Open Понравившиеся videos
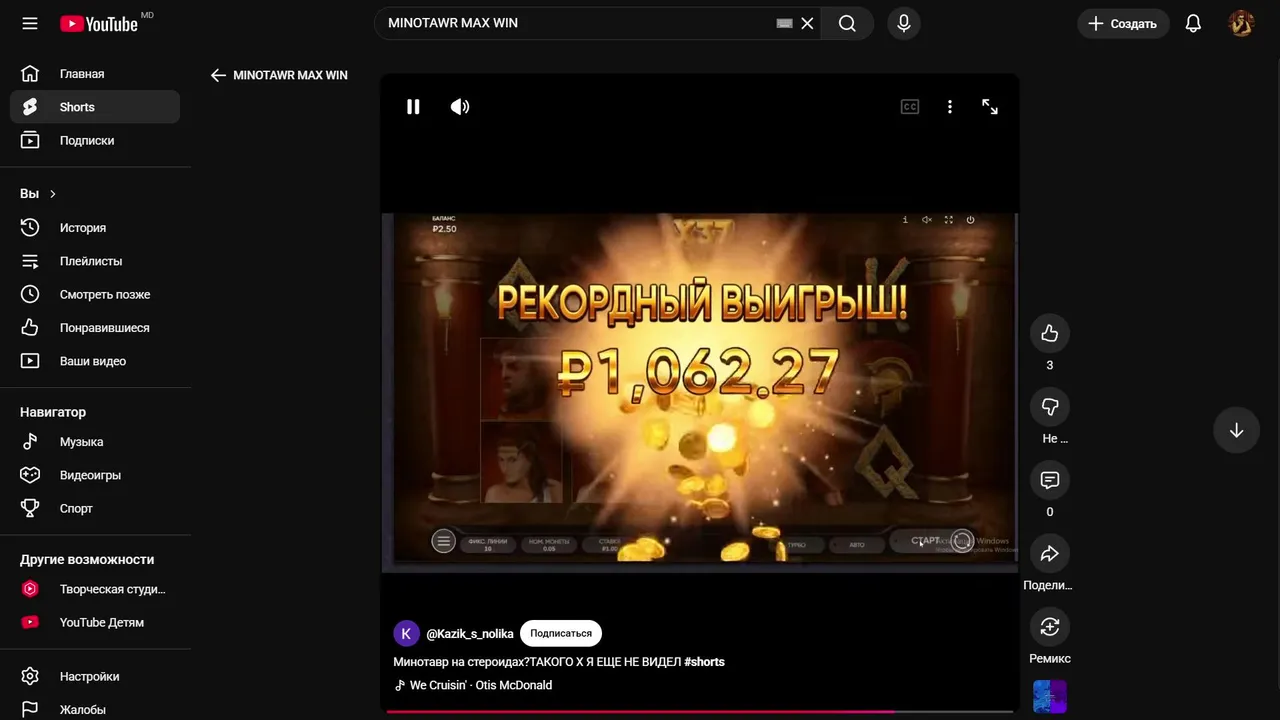 click(95, 327)
